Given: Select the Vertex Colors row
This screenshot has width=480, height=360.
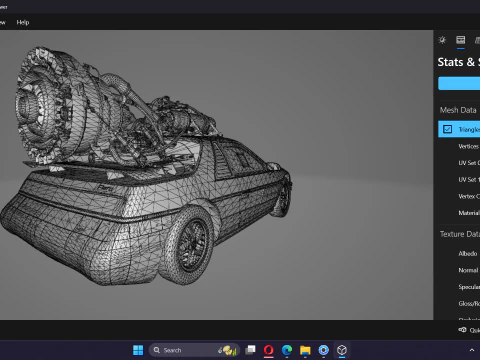Looking at the screenshot, I should click(459, 196).
